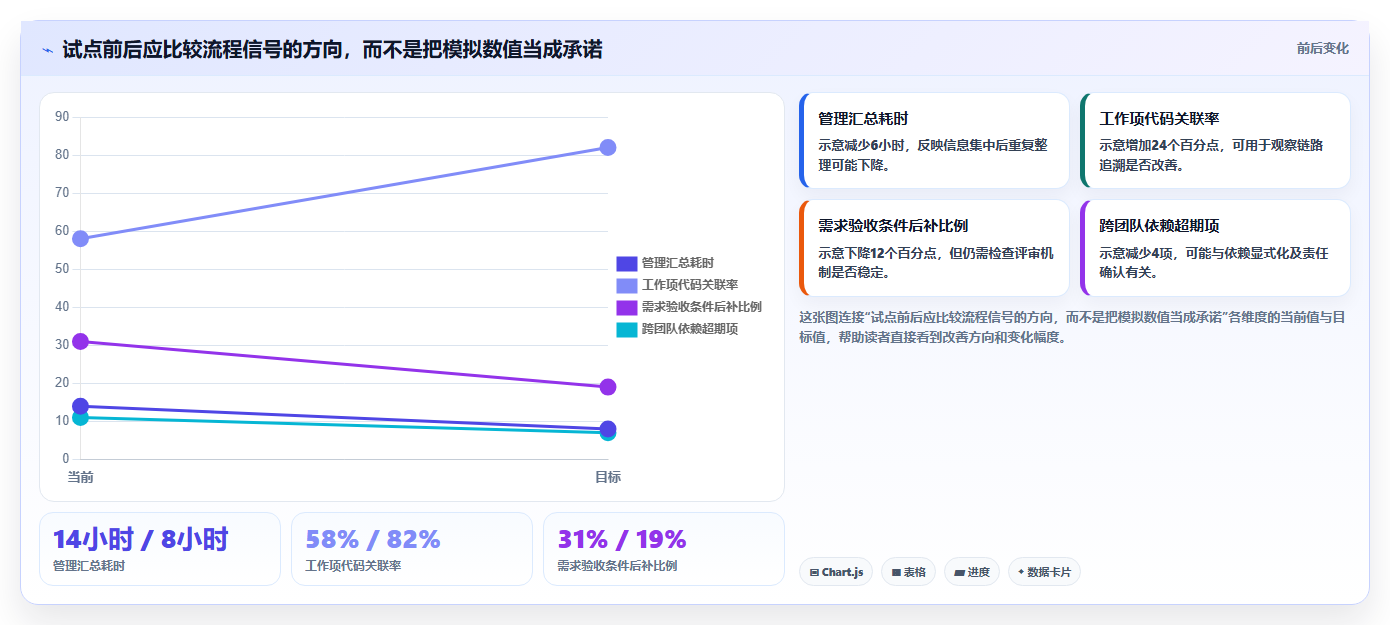Open the 工作项代码关联率 insight card title
This screenshot has height=625, width=1390.
click(1159, 118)
